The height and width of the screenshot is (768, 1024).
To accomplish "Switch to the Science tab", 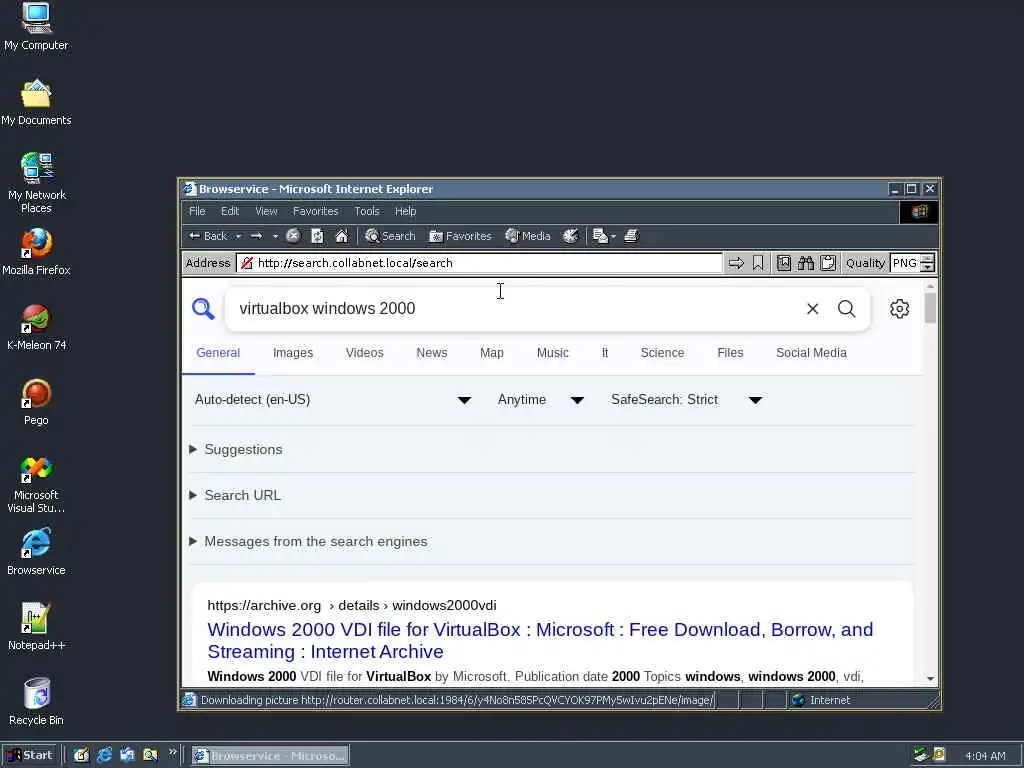I will pyautogui.click(x=662, y=353).
